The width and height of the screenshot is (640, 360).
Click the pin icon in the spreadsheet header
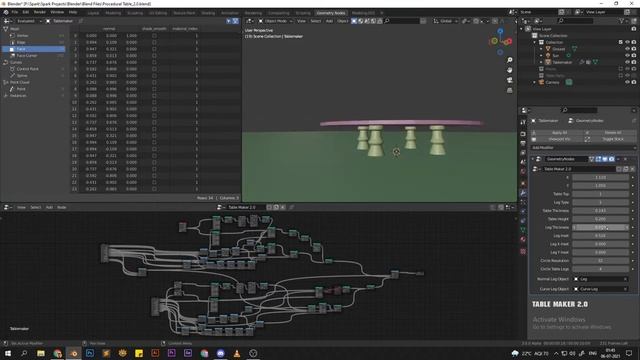81,21
